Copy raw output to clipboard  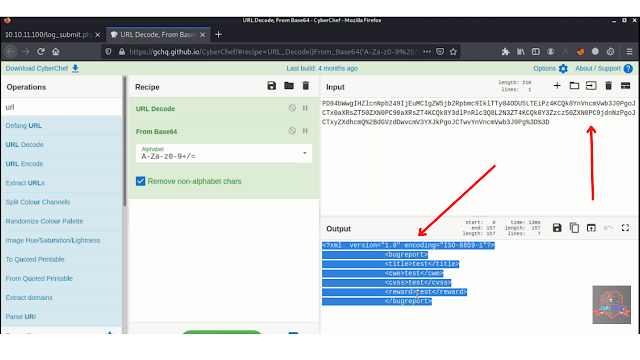(x=574, y=228)
